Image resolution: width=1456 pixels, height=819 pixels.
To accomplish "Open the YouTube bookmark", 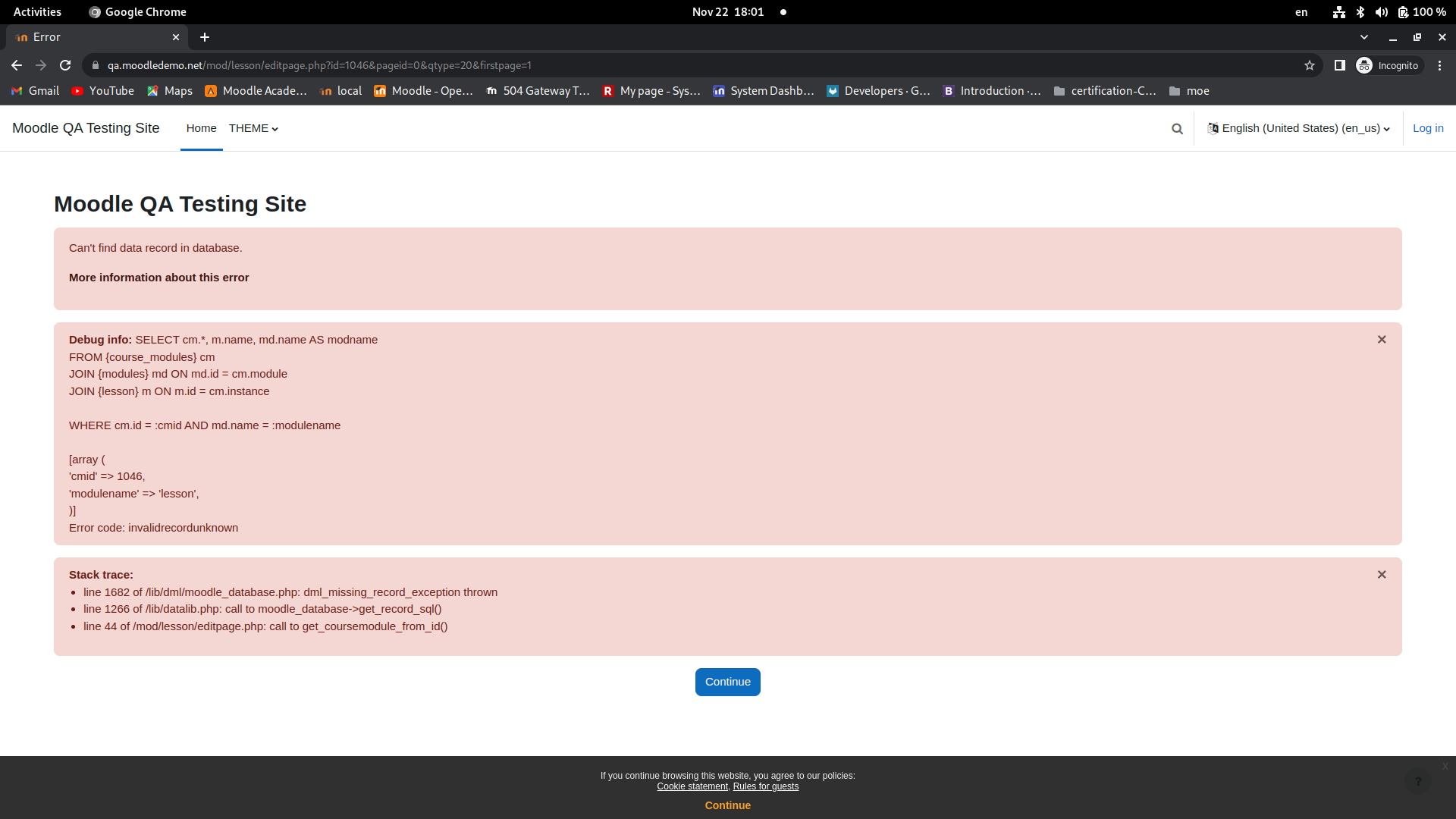I will [103, 91].
